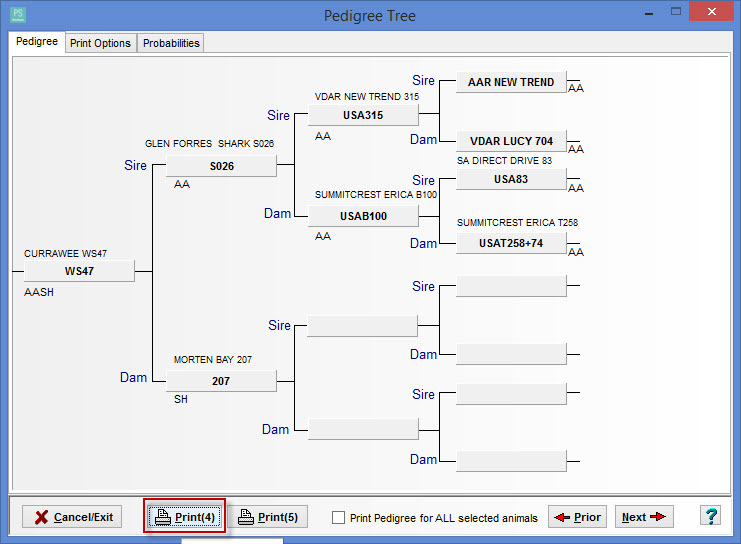Click the USA83 pedigree box

coord(511,179)
